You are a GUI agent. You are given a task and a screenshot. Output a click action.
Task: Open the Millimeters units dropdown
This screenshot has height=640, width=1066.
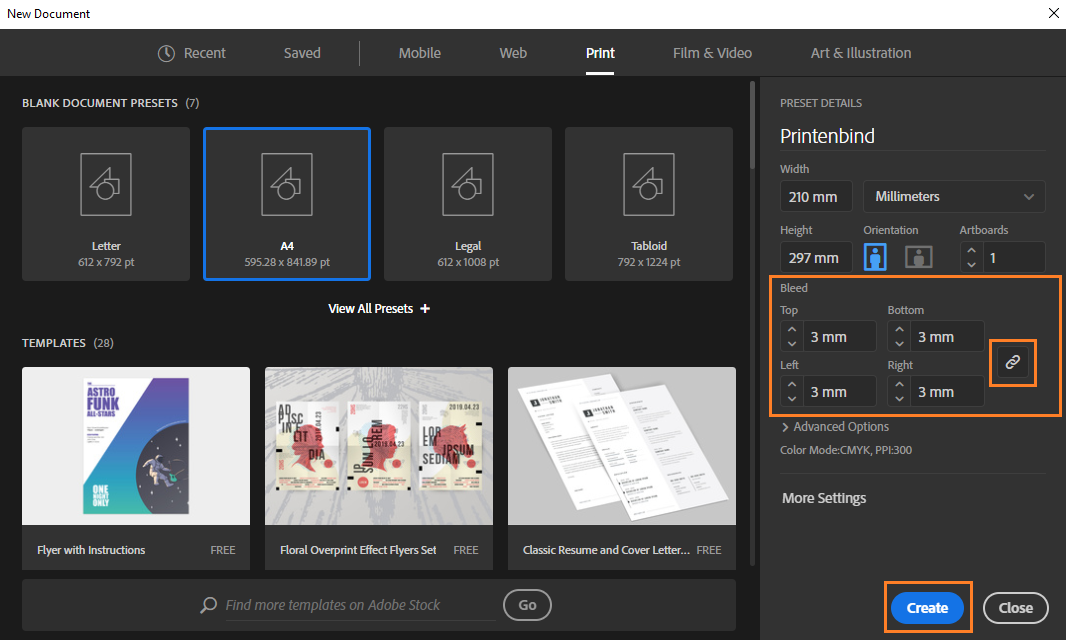point(953,196)
